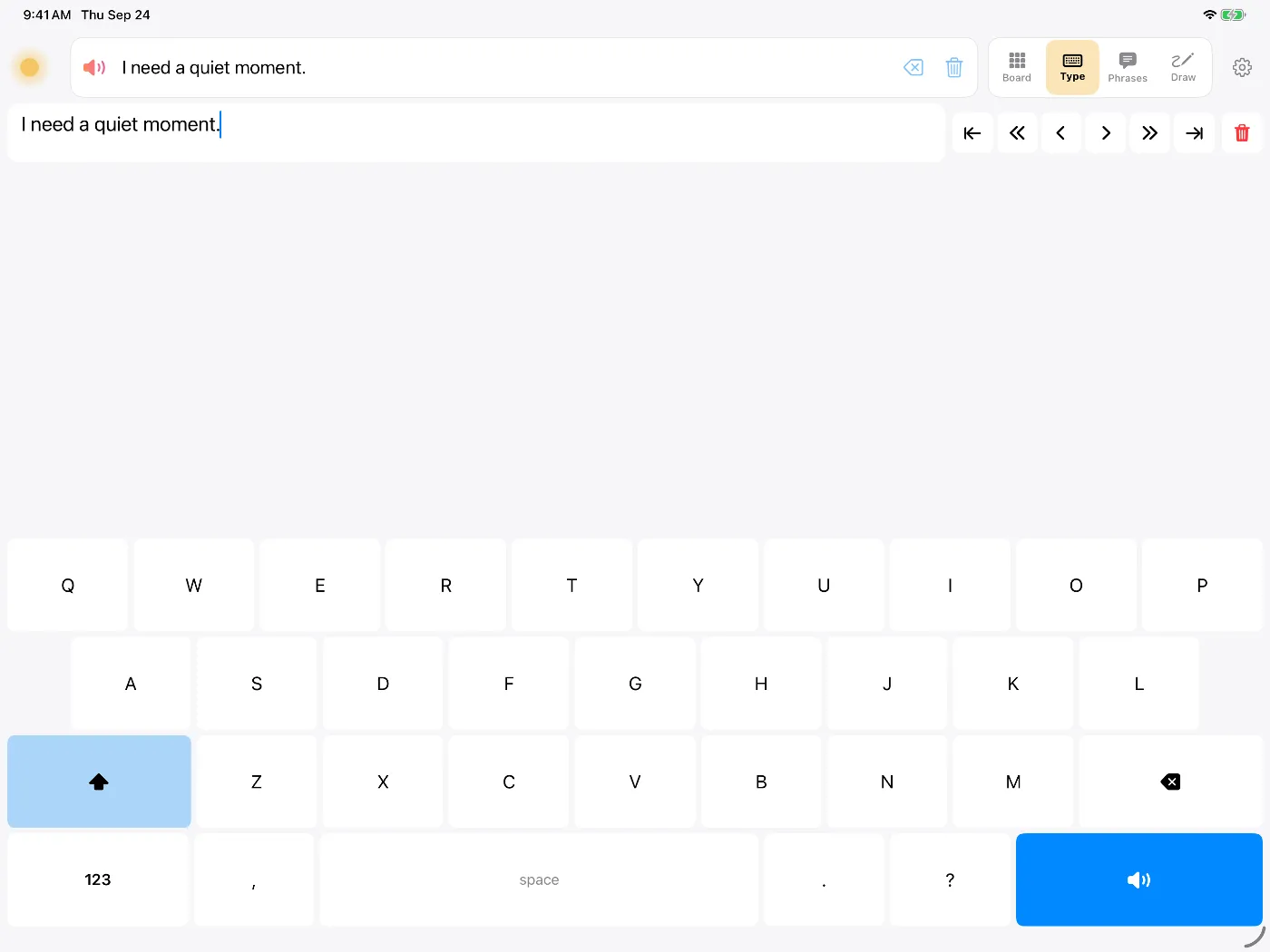Speak text with blue speaker key
The height and width of the screenshot is (952, 1270).
click(1139, 879)
